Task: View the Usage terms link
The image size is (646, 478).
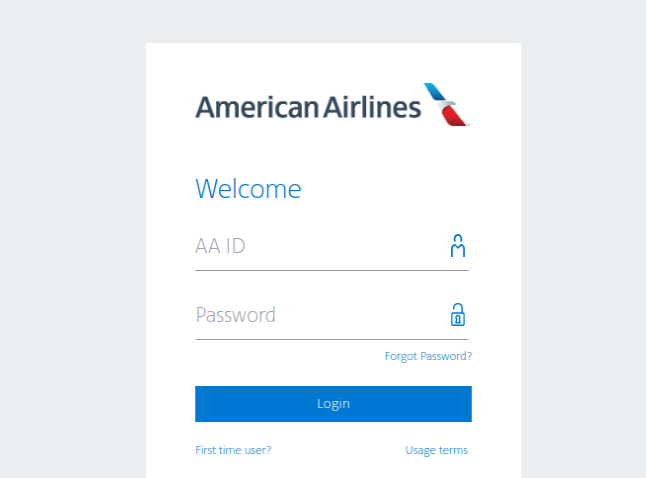Action: point(436,450)
